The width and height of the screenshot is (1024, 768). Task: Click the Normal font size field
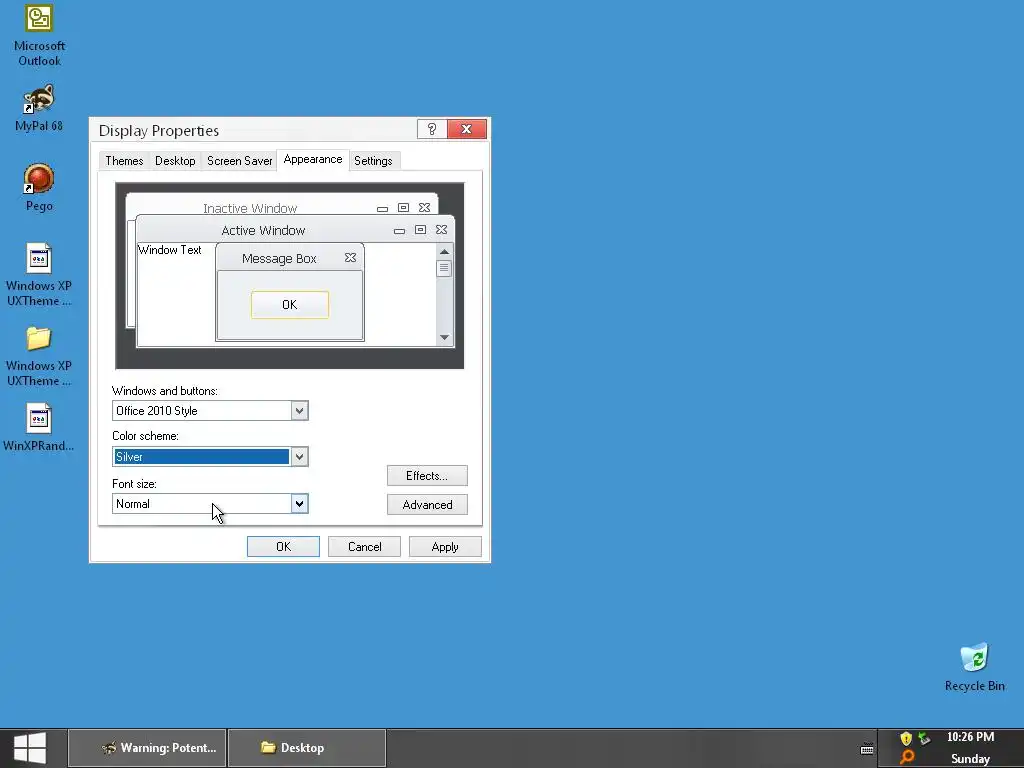[x=202, y=504]
